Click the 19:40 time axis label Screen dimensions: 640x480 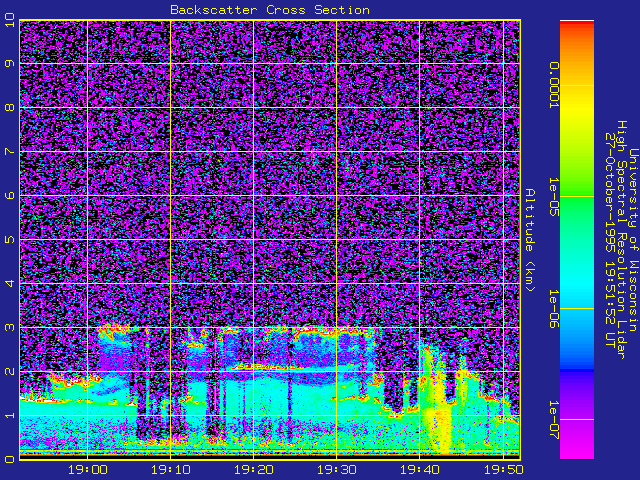[x=420, y=470]
